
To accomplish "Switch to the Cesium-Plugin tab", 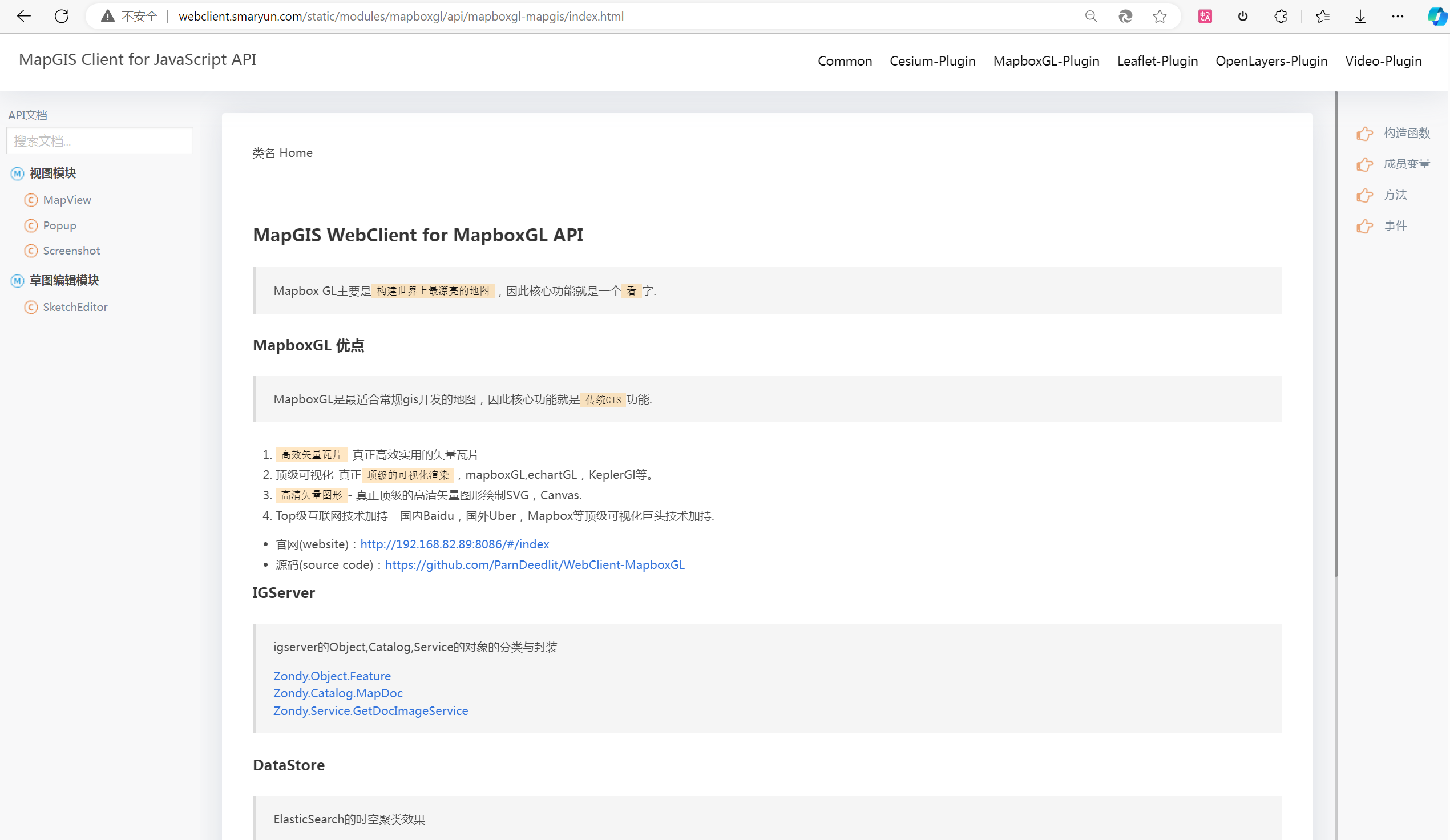I will coord(932,61).
